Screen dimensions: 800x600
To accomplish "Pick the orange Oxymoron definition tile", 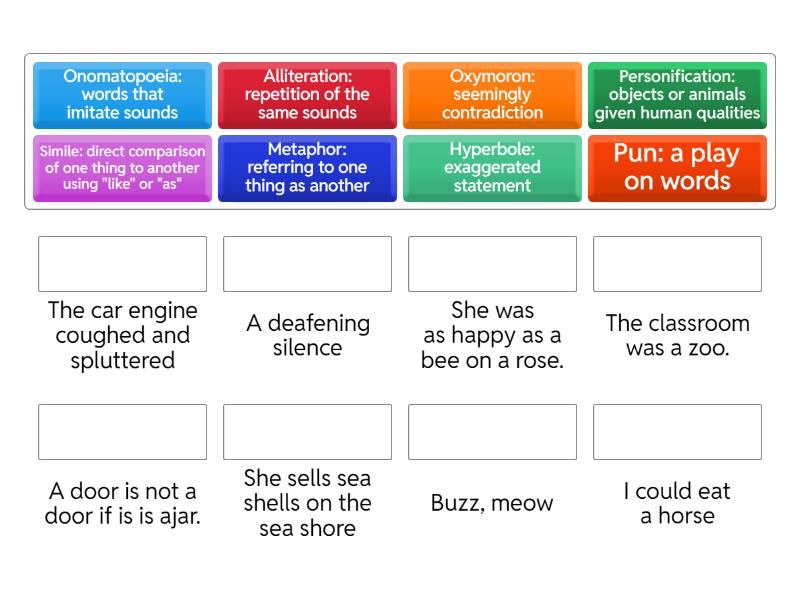I will point(492,95).
